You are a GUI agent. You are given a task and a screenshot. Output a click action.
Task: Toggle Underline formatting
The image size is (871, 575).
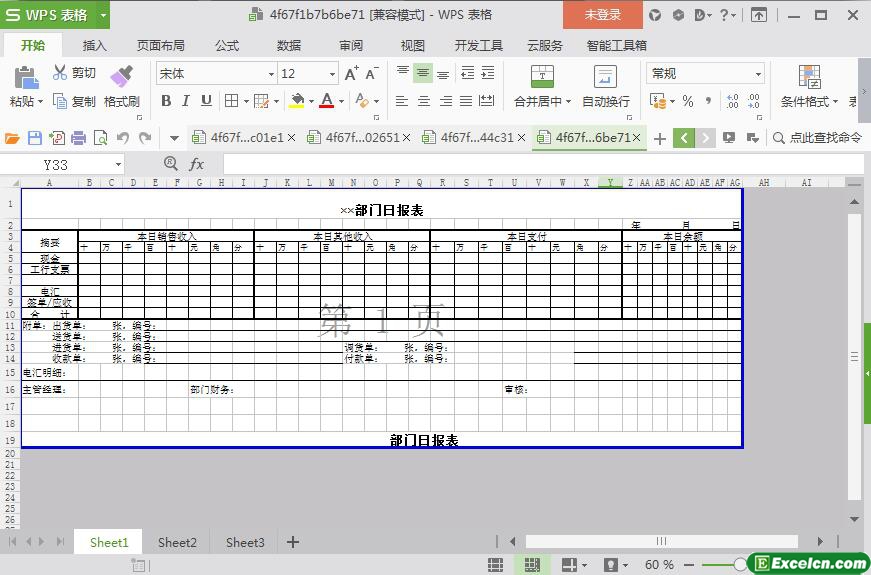[x=206, y=101]
